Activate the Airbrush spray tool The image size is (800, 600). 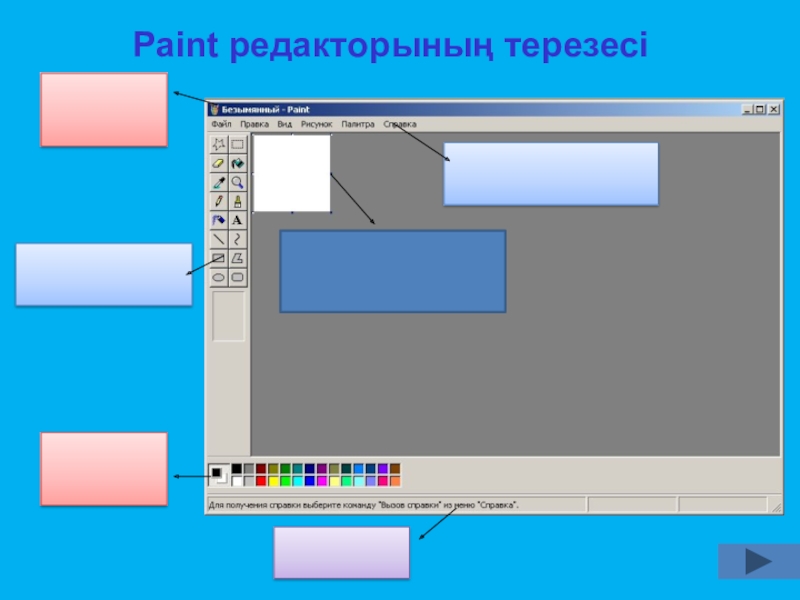[219, 220]
